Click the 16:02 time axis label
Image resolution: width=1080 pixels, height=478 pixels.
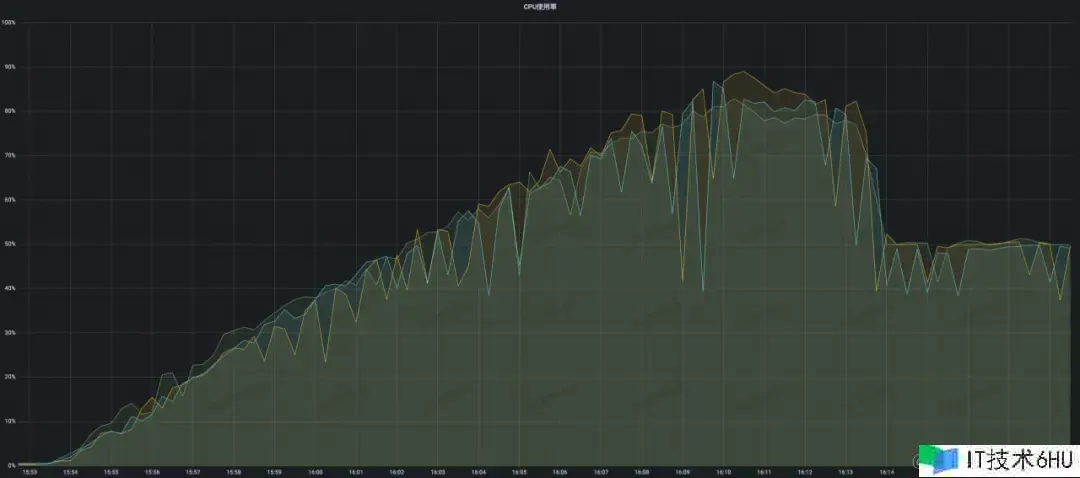397,472
